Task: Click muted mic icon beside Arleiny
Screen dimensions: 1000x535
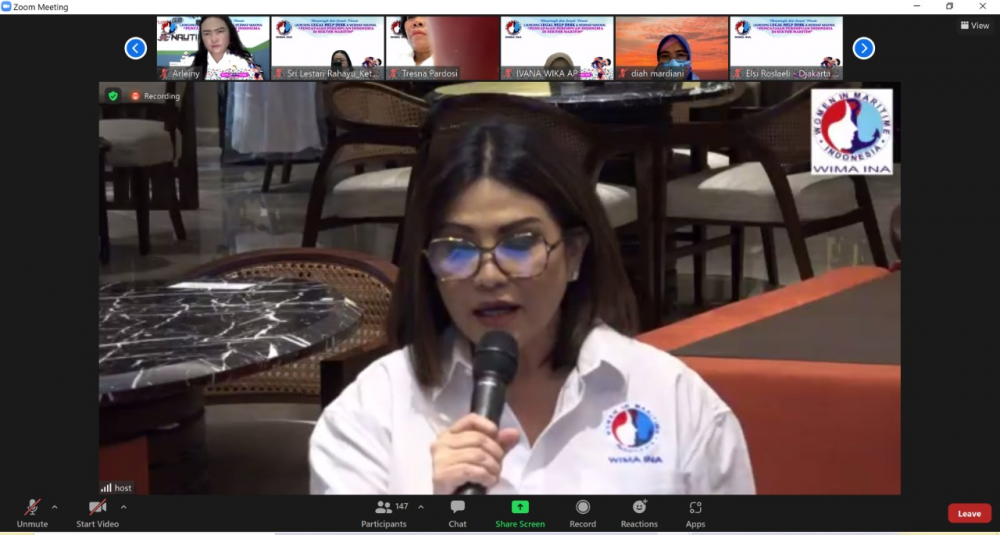Action: pos(165,73)
